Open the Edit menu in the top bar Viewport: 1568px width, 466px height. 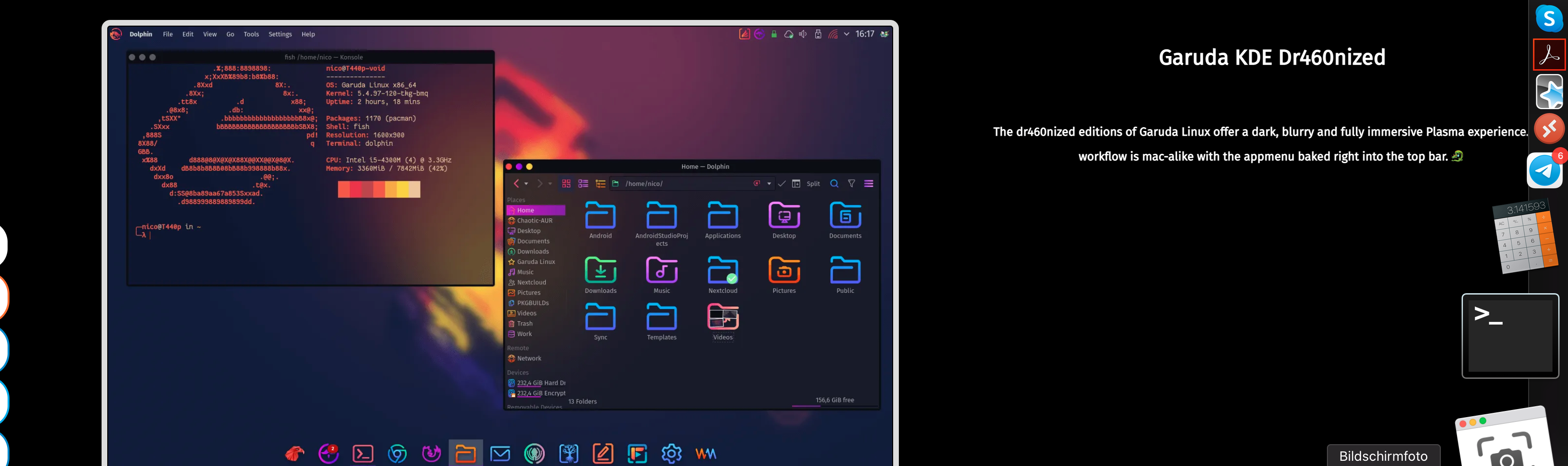pos(188,35)
